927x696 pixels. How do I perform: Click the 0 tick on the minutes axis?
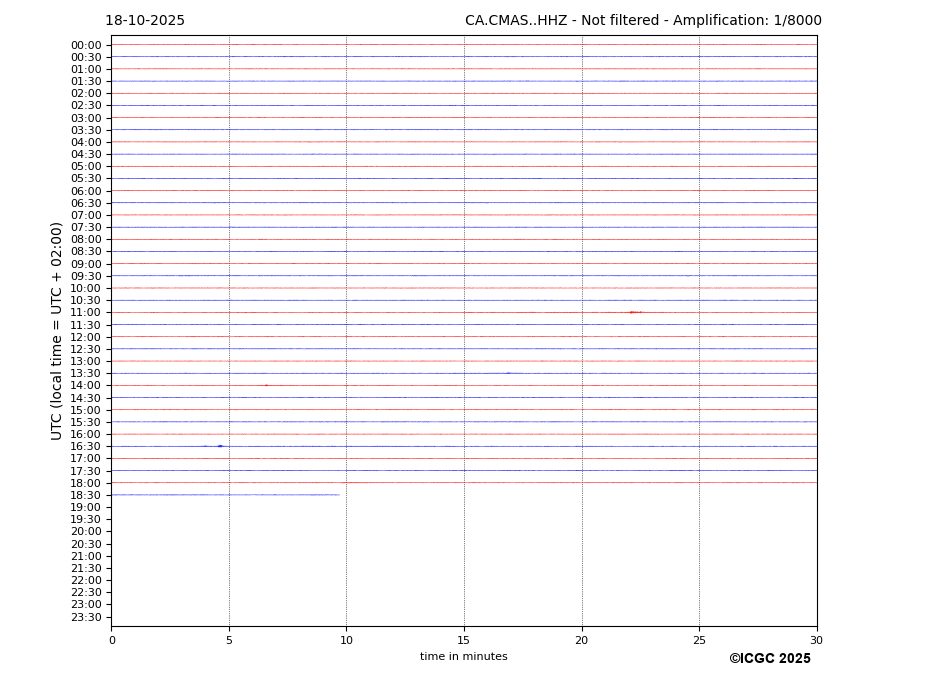[112, 640]
